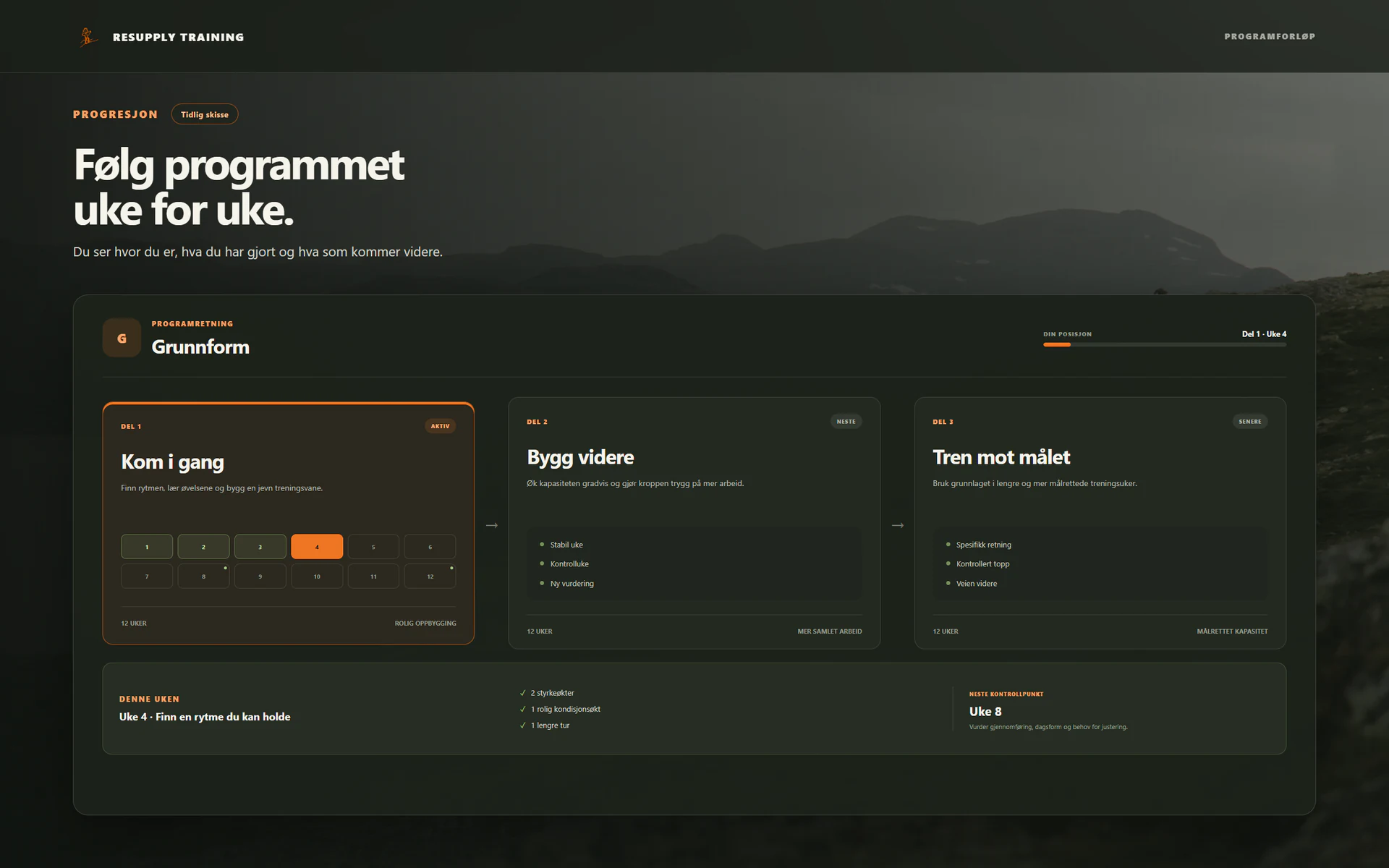Open the Kom i gang card title
Viewport: 1389px width, 868px height.
[x=172, y=461]
